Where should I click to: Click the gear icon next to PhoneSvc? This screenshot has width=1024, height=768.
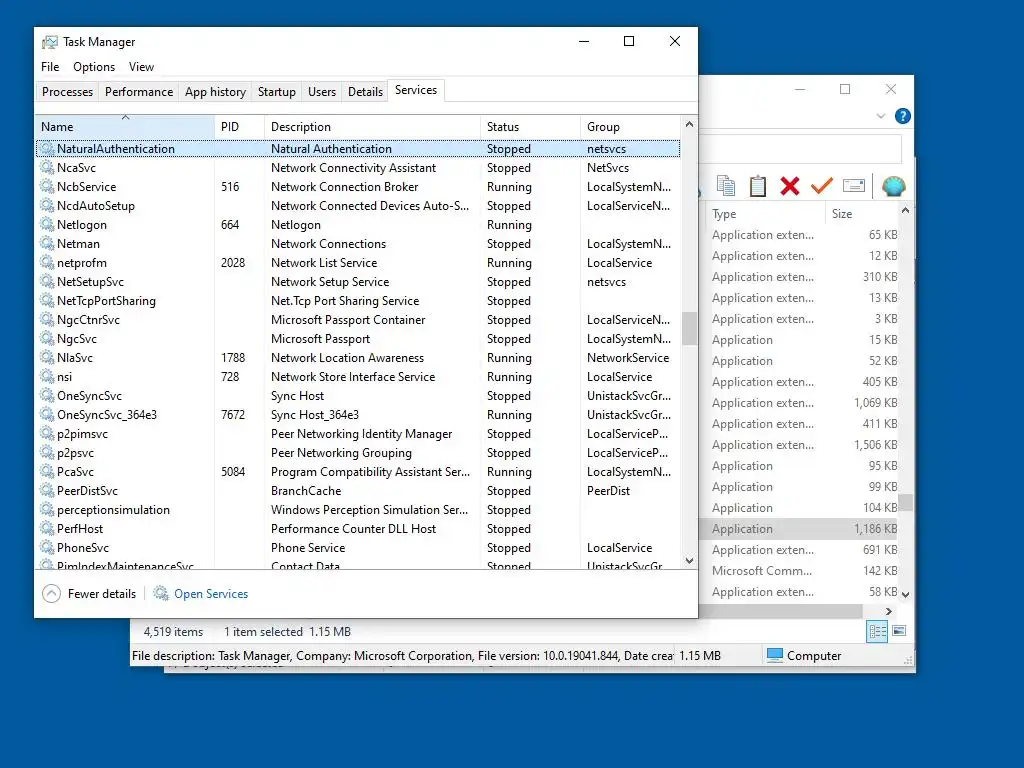click(47, 548)
